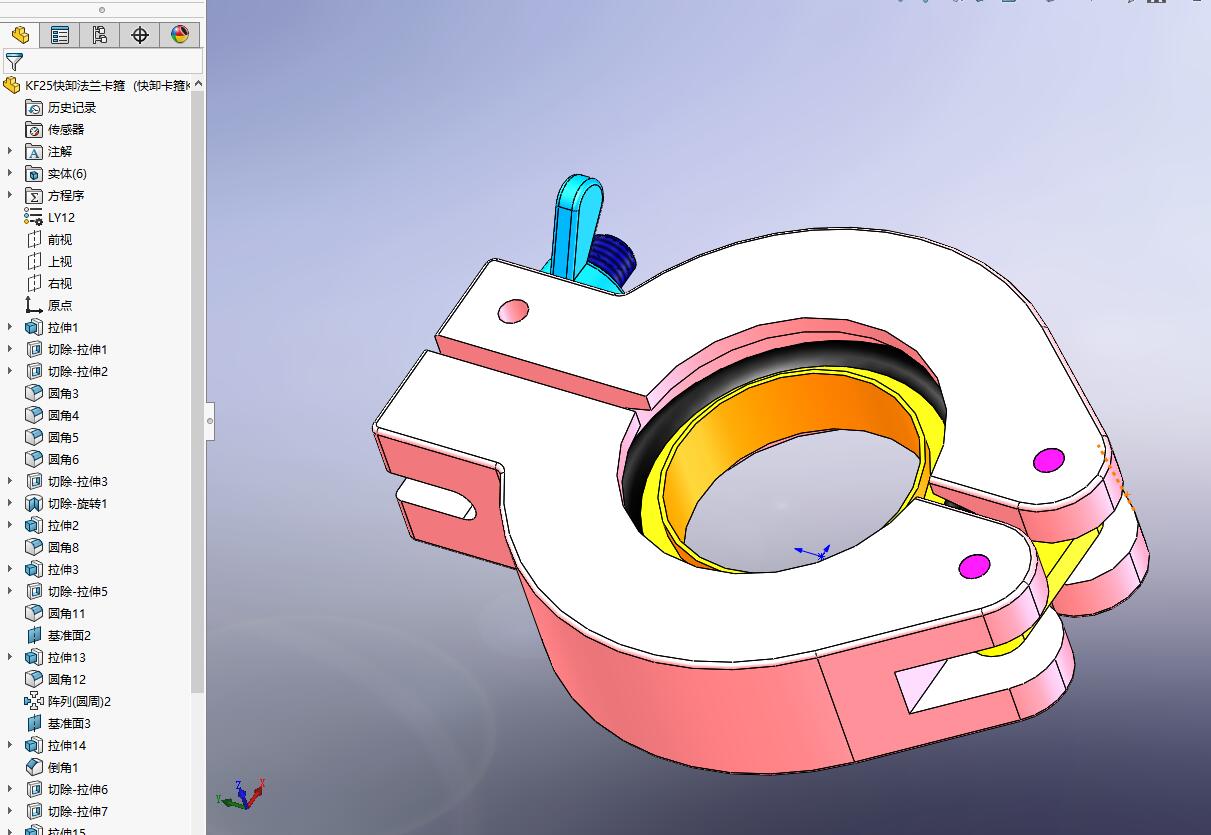Collapse the feature tree panel using splitter handle
The height and width of the screenshot is (835, 1211).
210,421
